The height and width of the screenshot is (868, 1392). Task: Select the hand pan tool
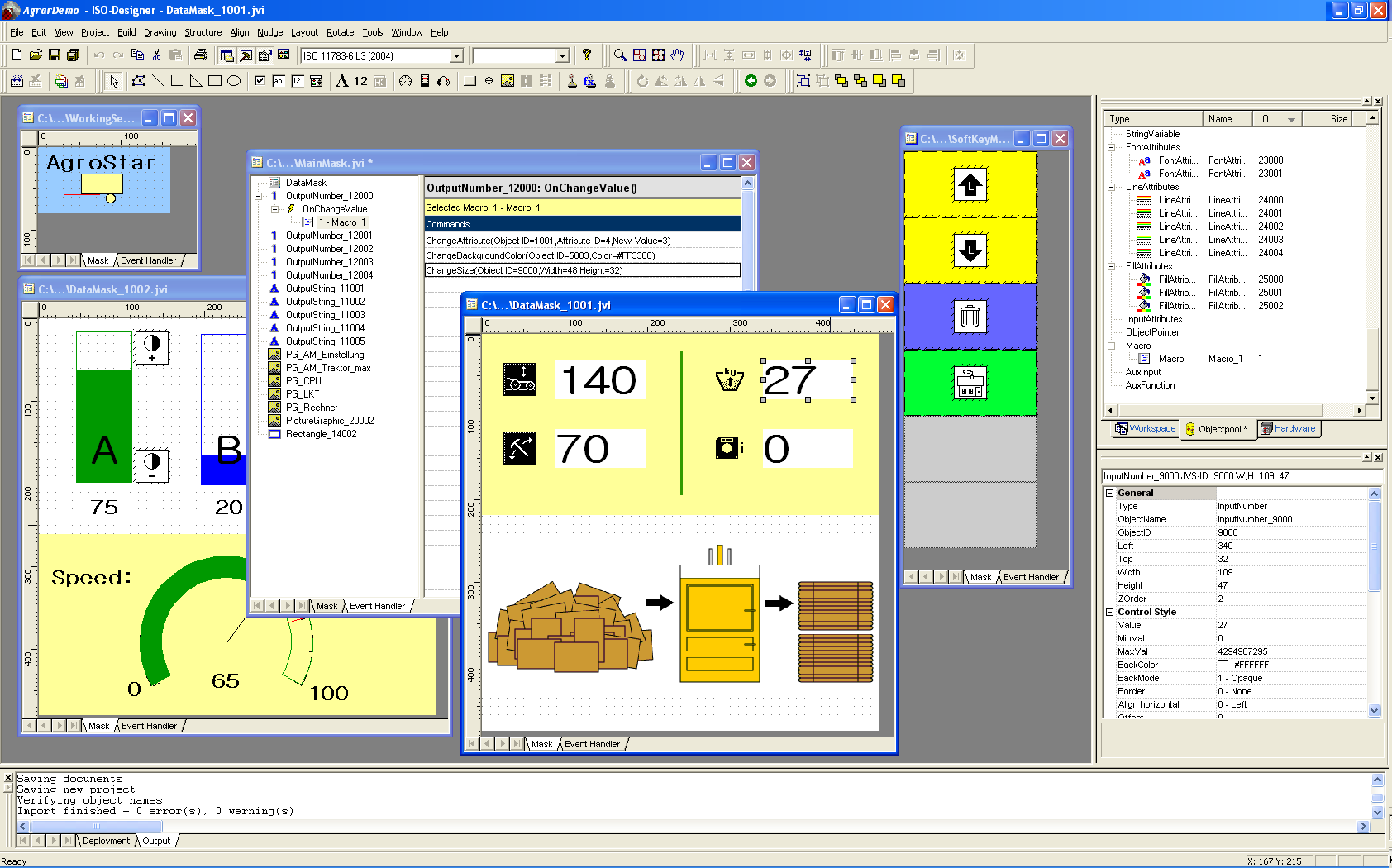pos(678,55)
